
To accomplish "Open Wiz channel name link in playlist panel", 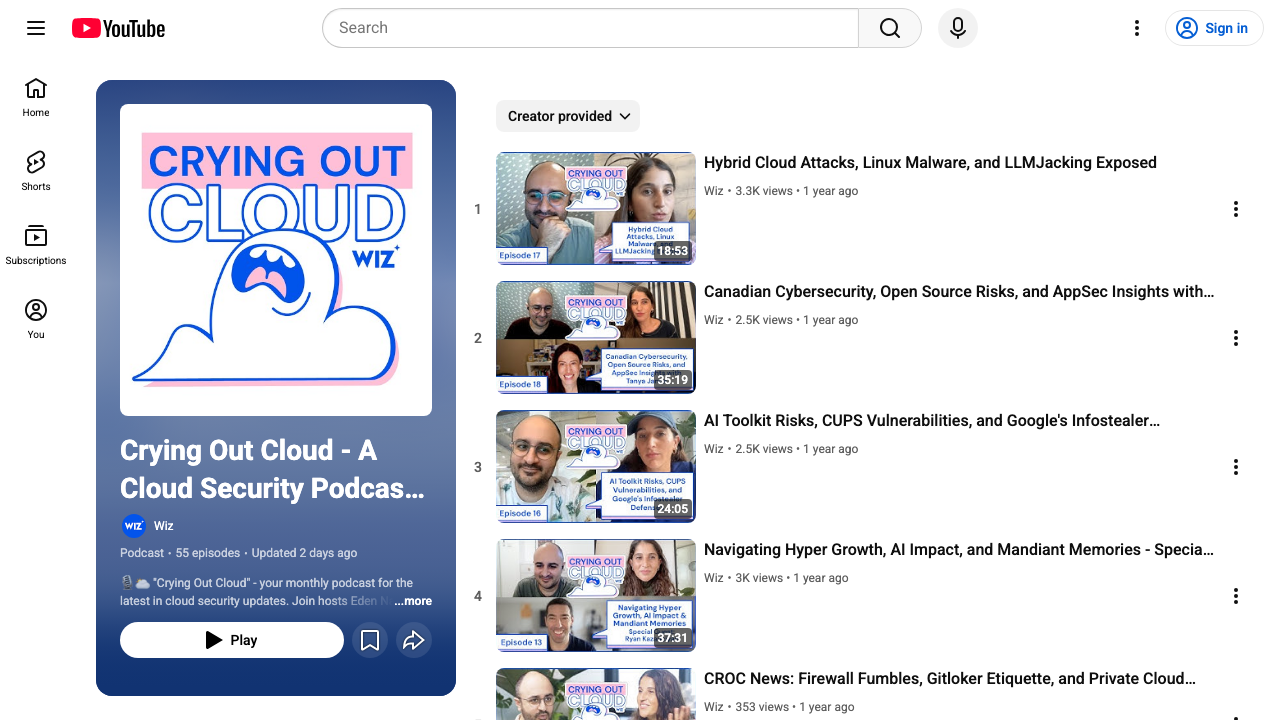I will [x=164, y=526].
